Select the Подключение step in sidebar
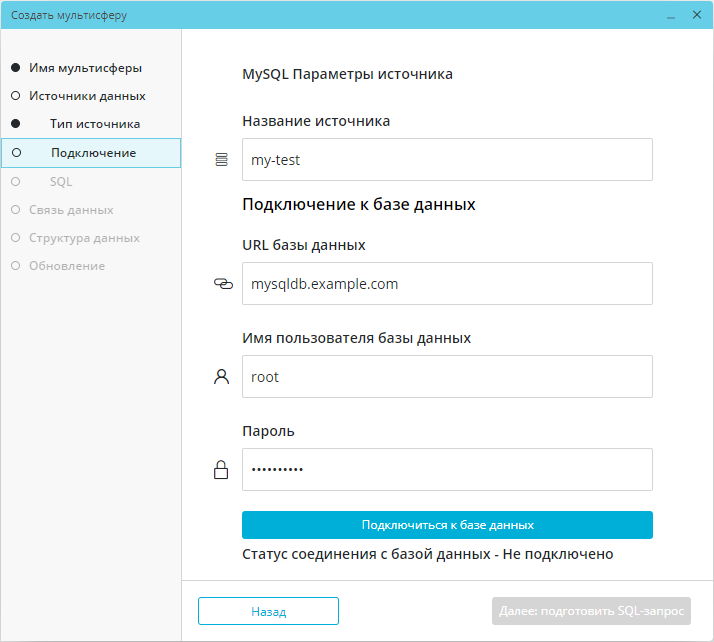Screen dimensions: 714x642 [x=91, y=153]
